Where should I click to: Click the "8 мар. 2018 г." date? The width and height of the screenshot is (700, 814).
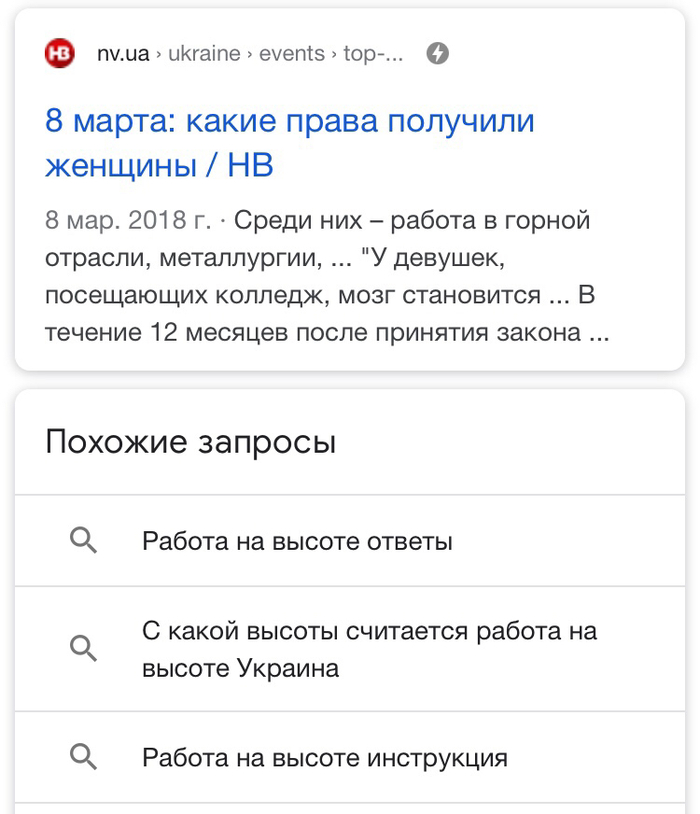point(128,220)
